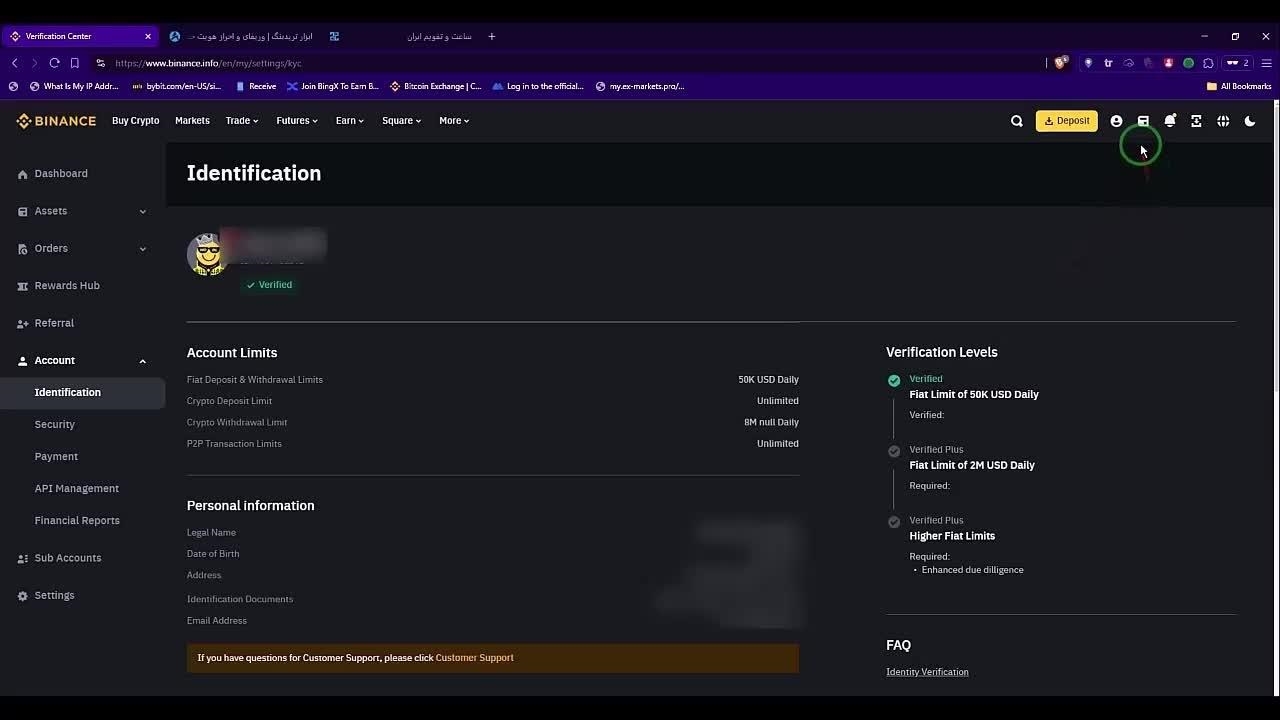Open the wallet icon in header

pyautogui.click(x=1143, y=121)
